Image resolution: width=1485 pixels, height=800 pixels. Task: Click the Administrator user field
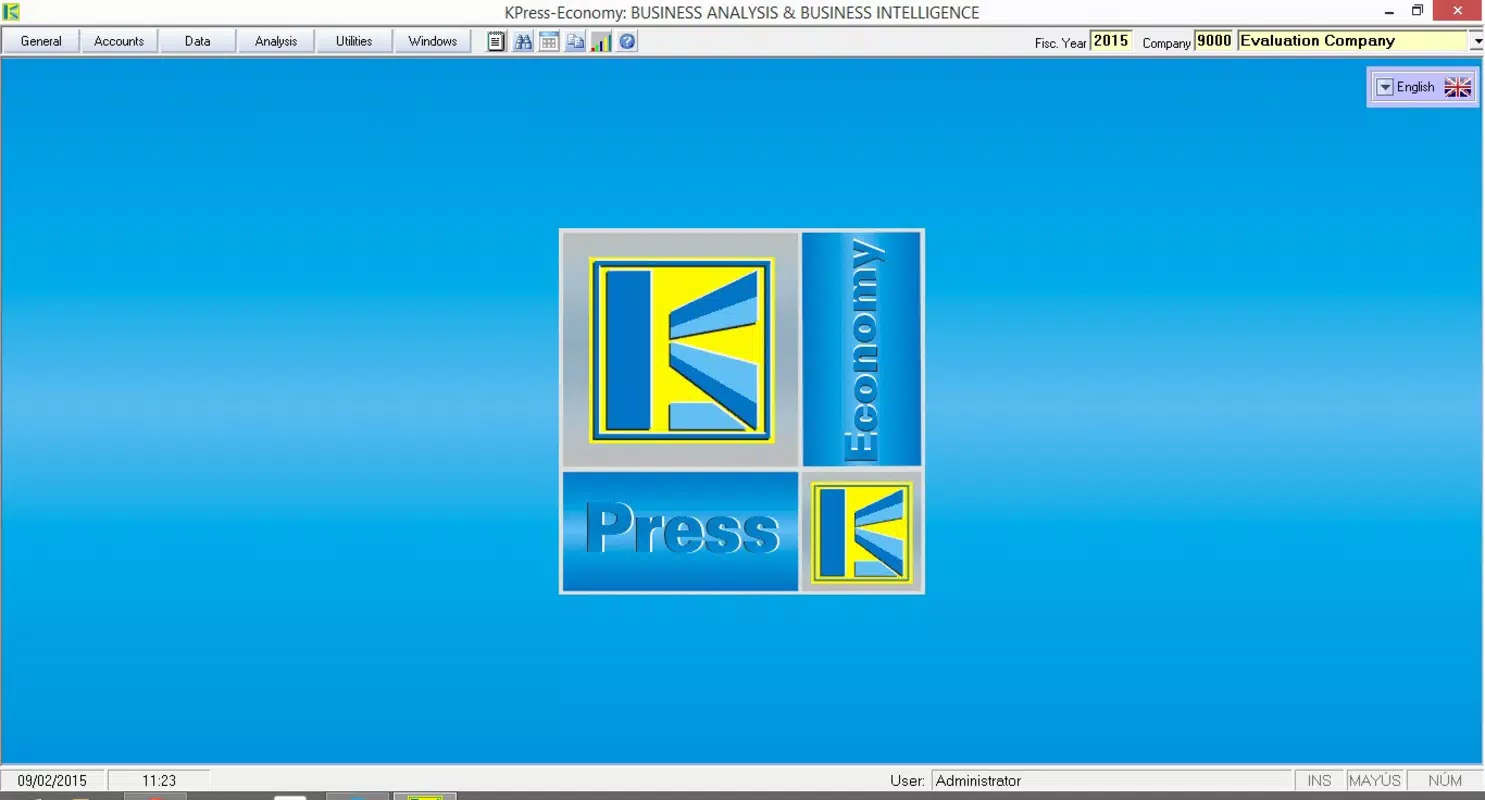pos(1112,781)
